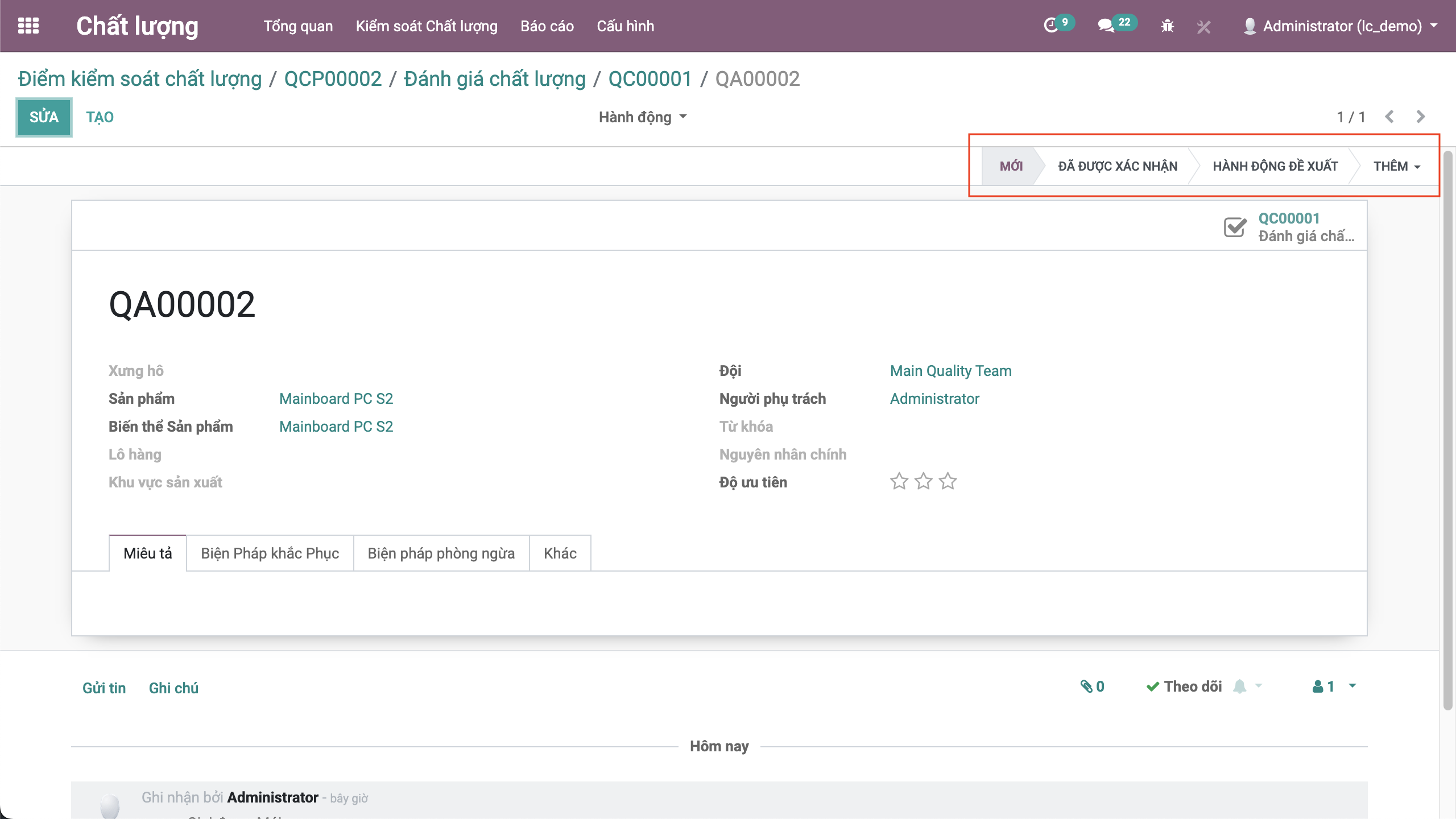This screenshot has width=1456, height=819.
Task: Go to next record arrow
Action: (1420, 117)
